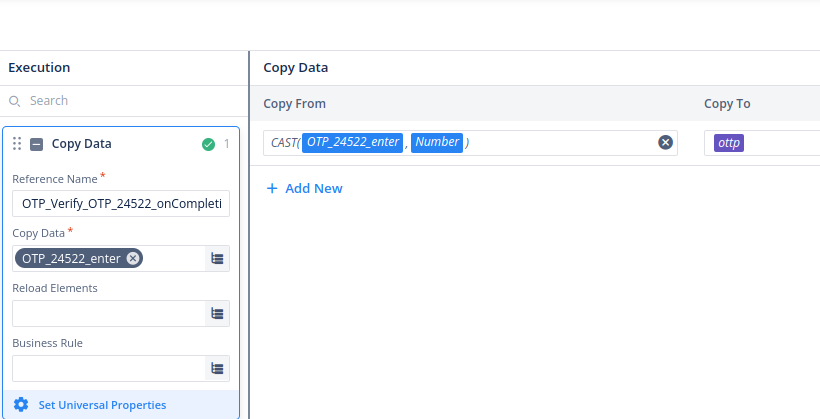Image resolution: width=820 pixels, height=419 pixels.
Task: Click into the Business Rule field
Action: (x=106, y=368)
